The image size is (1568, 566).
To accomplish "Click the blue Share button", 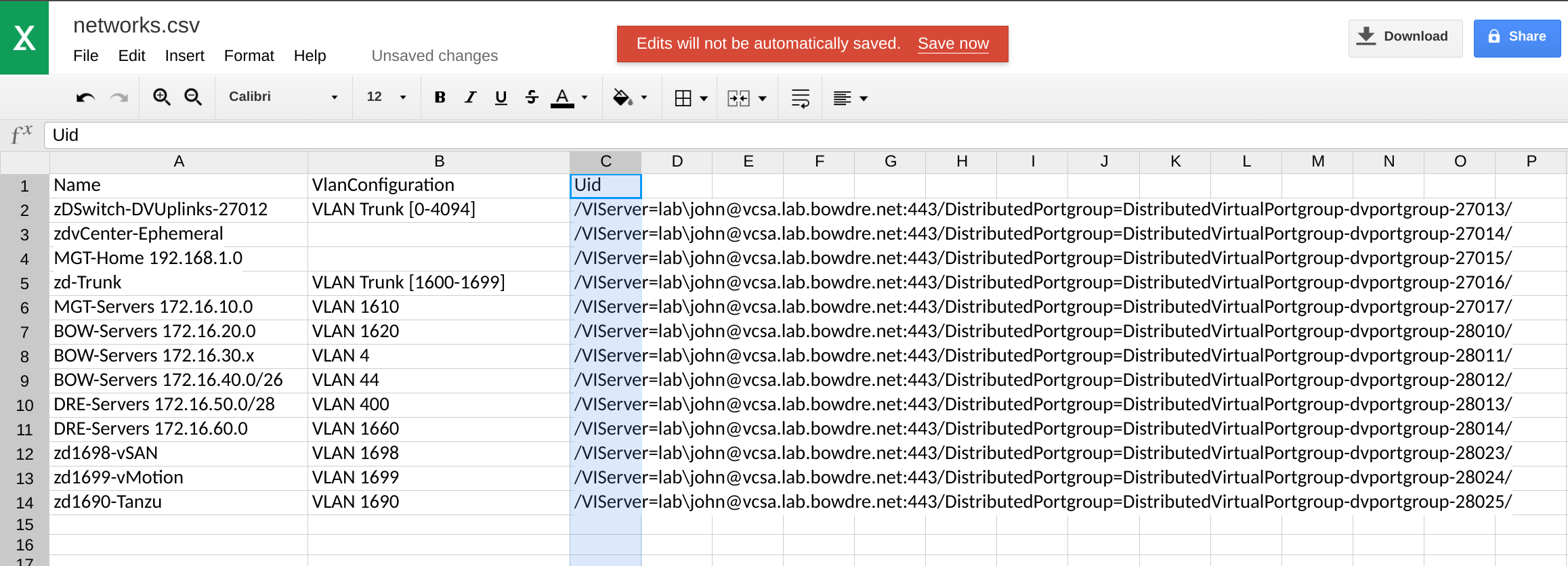I will [1517, 38].
